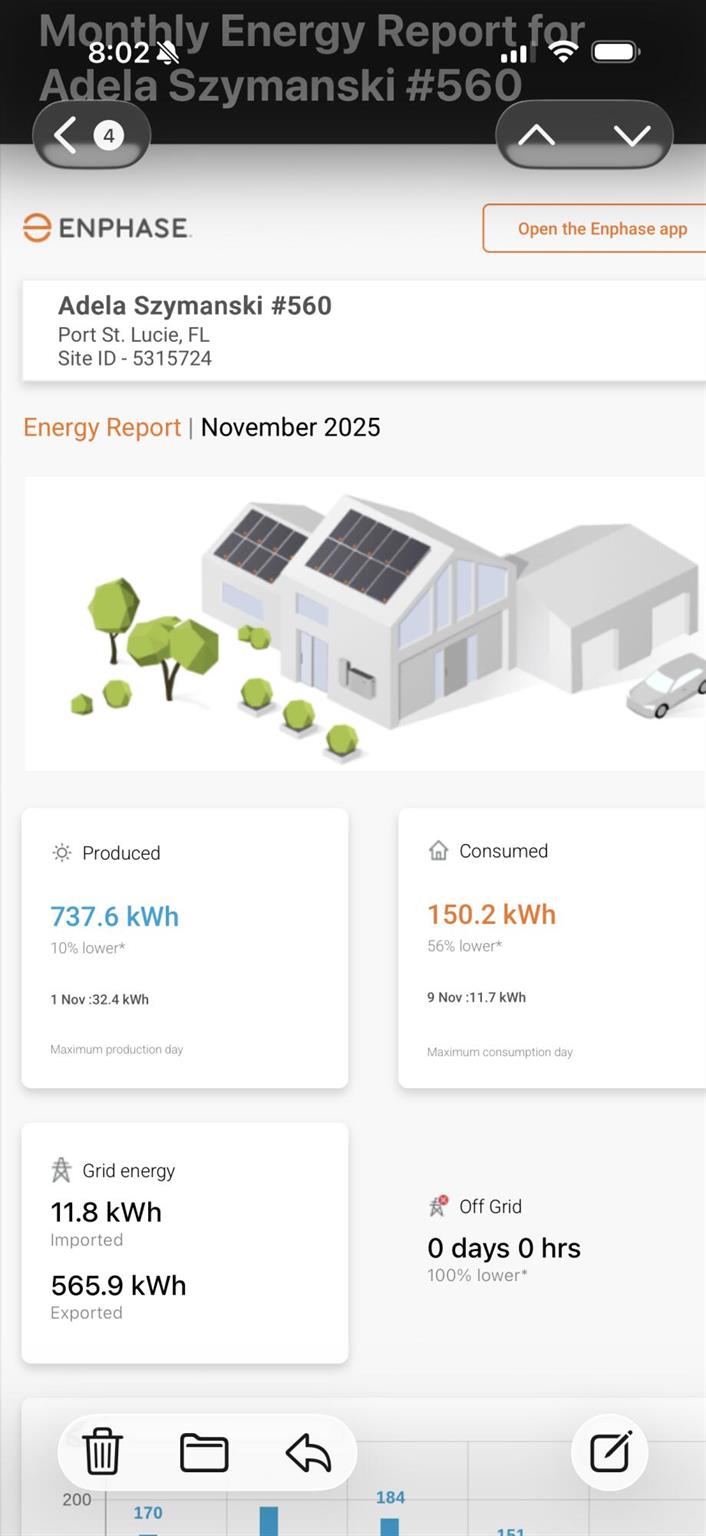This screenshot has height=1536, width=706.
Task: Tap the unread count badge showing 4
Action: [x=109, y=135]
